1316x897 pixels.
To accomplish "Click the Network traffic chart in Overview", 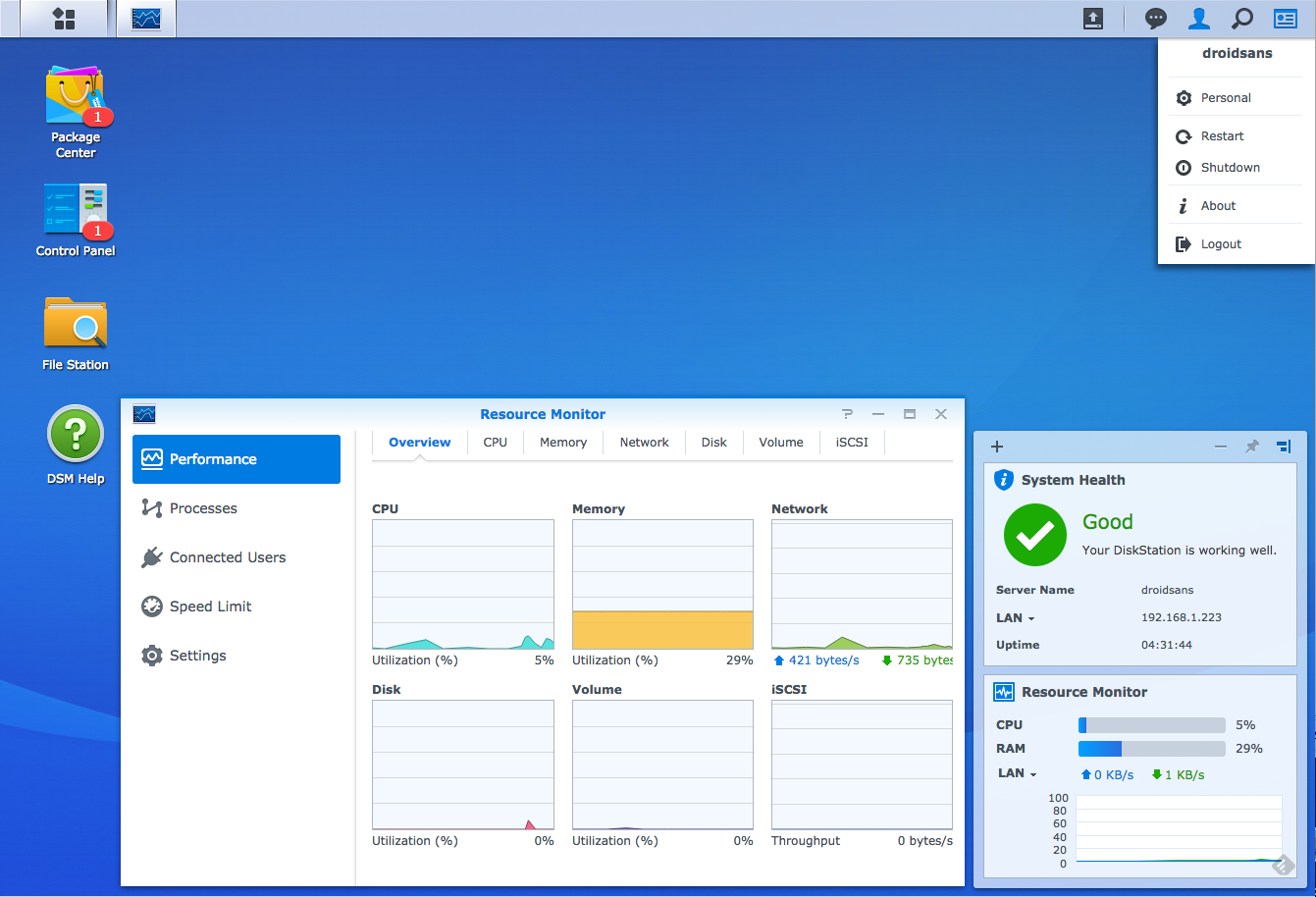I will pyautogui.click(x=862, y=585).
